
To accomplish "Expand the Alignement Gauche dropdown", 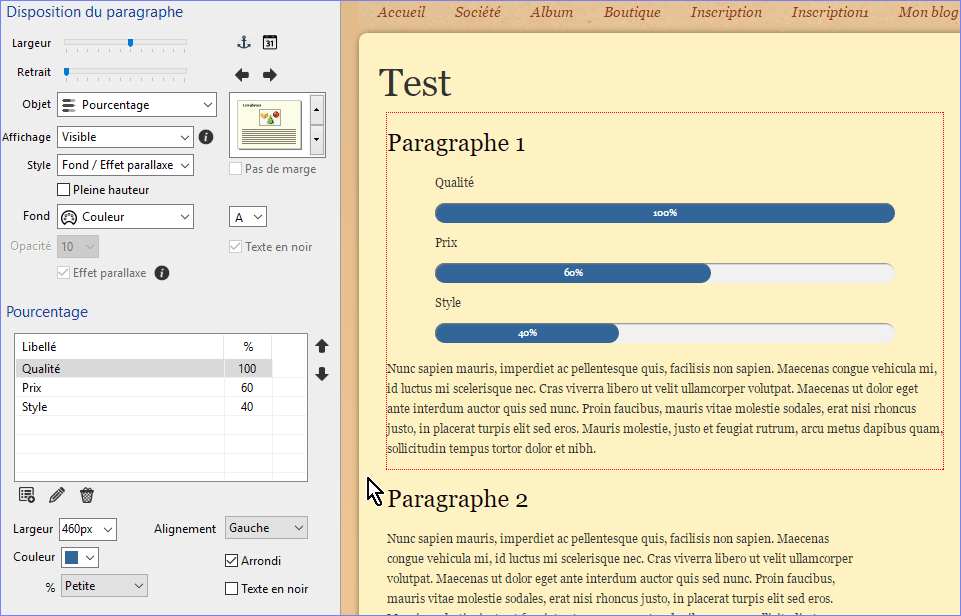I will point(267,528).
